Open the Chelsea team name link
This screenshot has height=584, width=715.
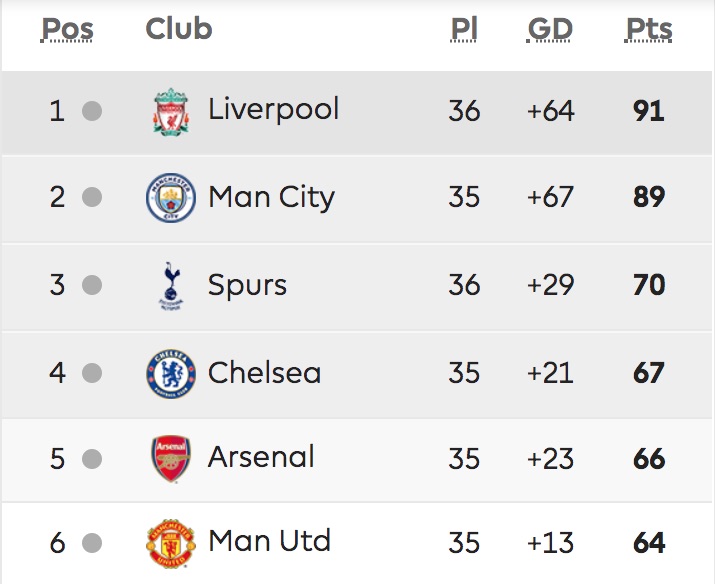264,373
